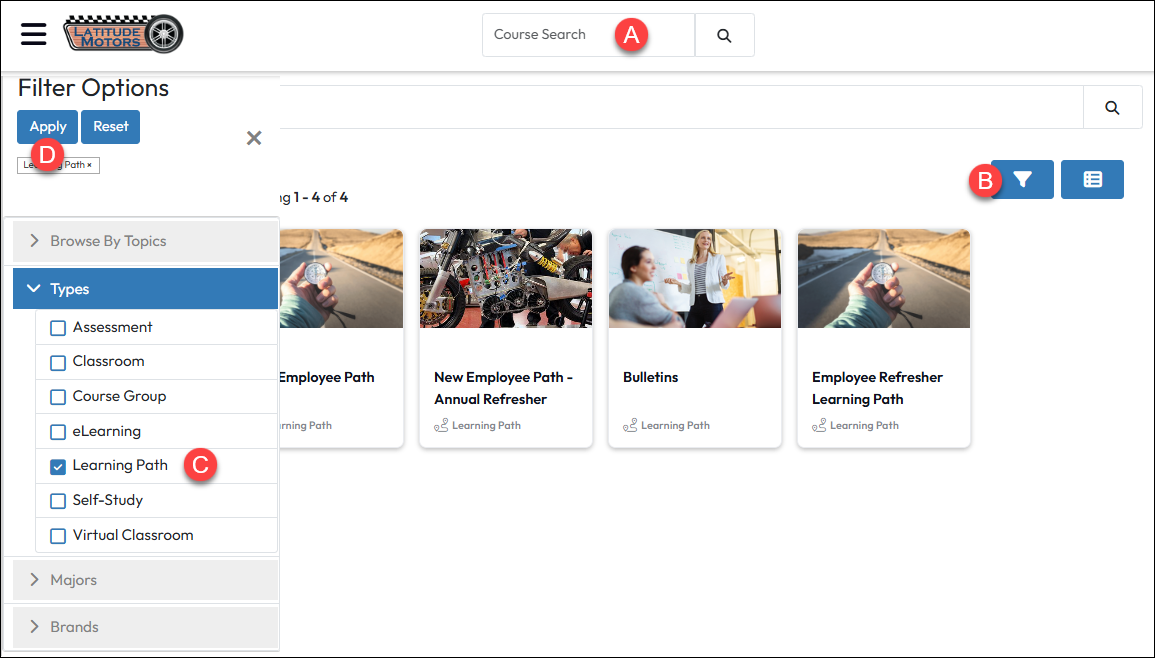Tick the eLearning type checkbox
1155x658 pixels.
click(x=58, y=432)
